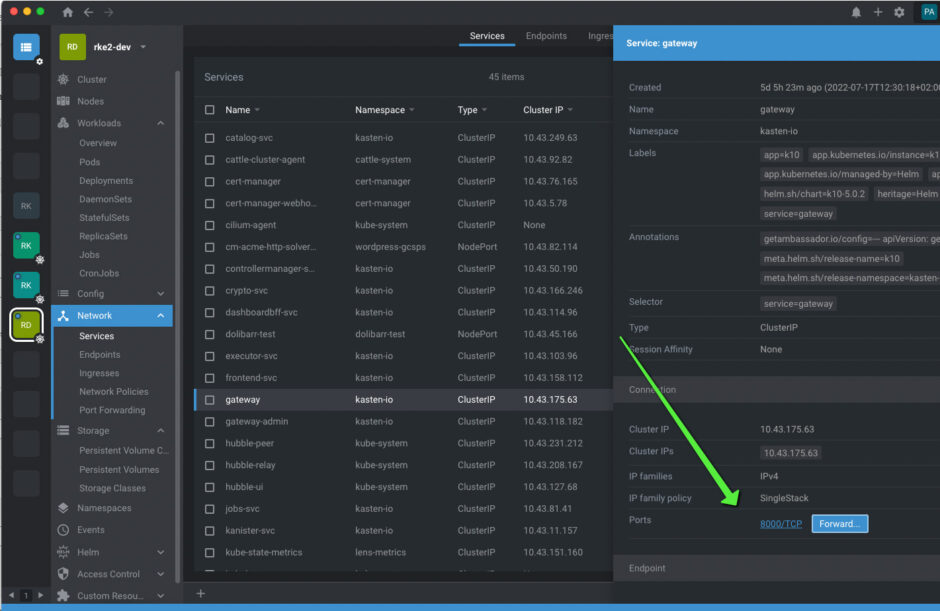Expand the Config section
This screenshot has width=940, height=611.
click(x=161, y=294)
